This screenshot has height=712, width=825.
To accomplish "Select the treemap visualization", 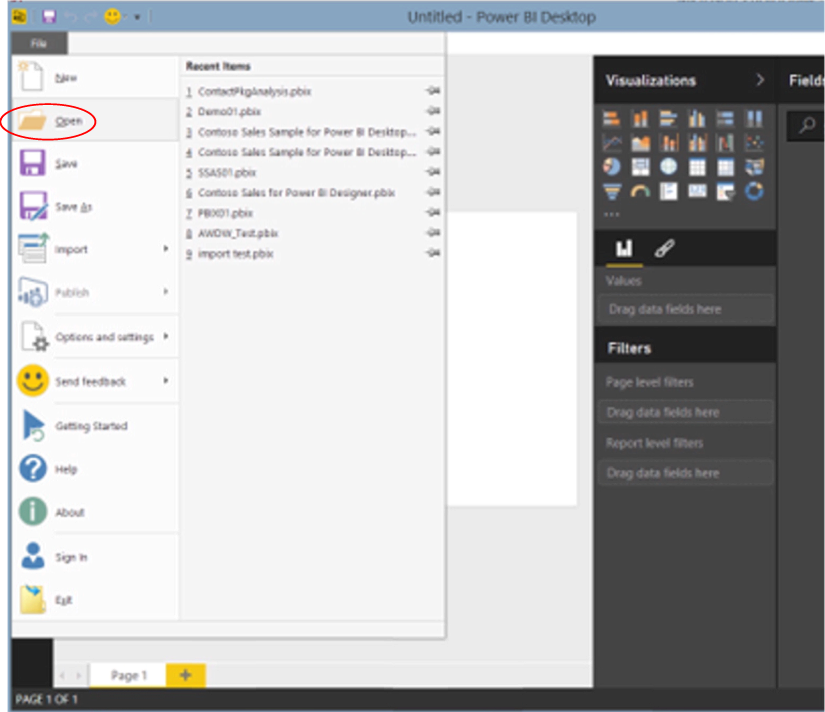I will tap(640, 167).
